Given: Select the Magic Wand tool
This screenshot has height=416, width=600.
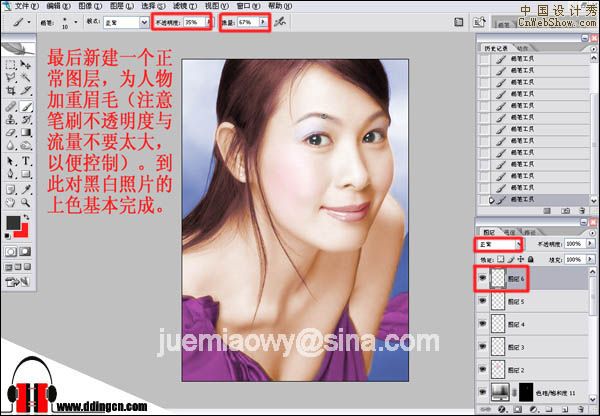Looking at the screenshot, I should tap(25, 78).
